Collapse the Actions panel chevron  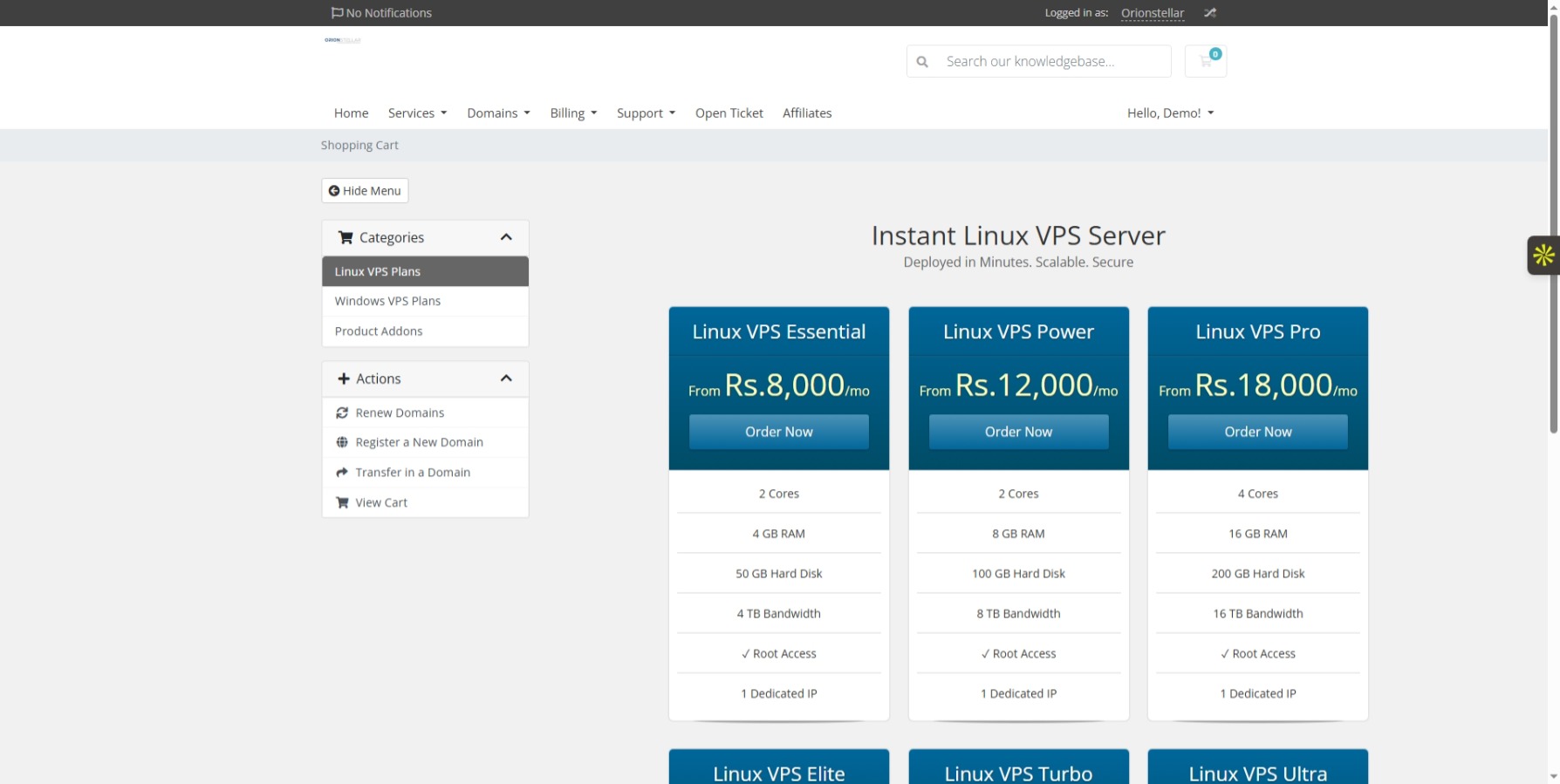tap(506, 378)
